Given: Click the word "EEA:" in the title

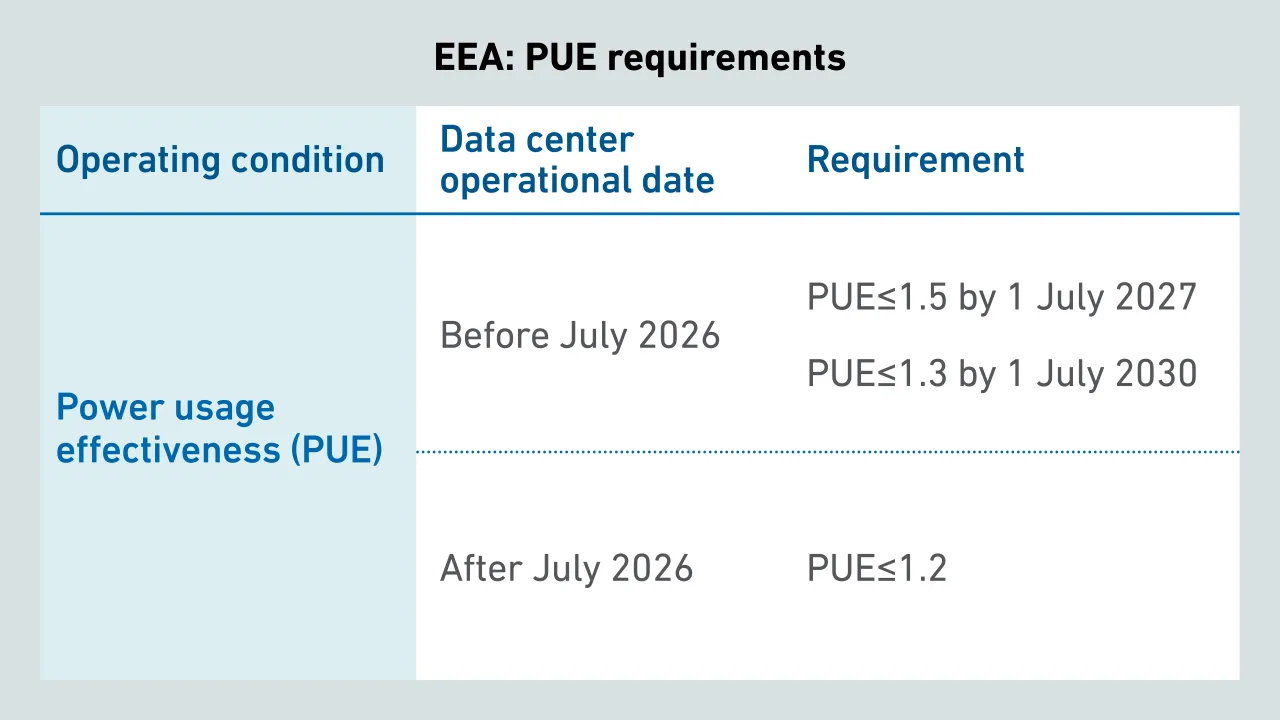Looking at the screenshot, I should [473, 57].
